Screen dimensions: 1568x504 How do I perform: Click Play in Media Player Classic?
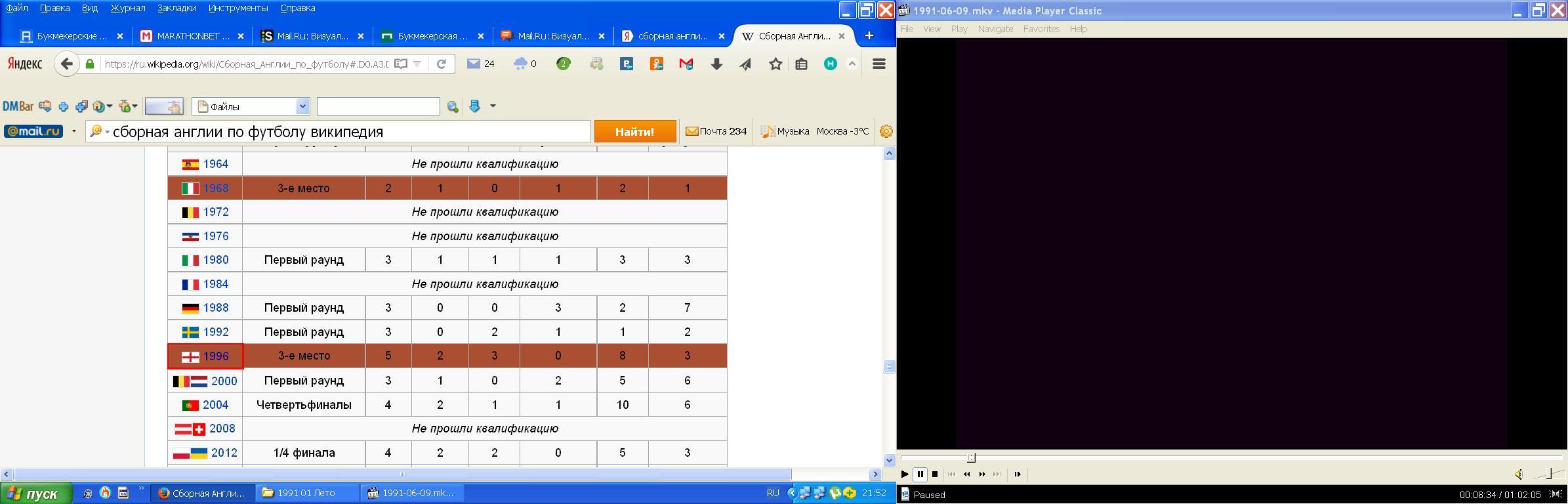[905, 474]
